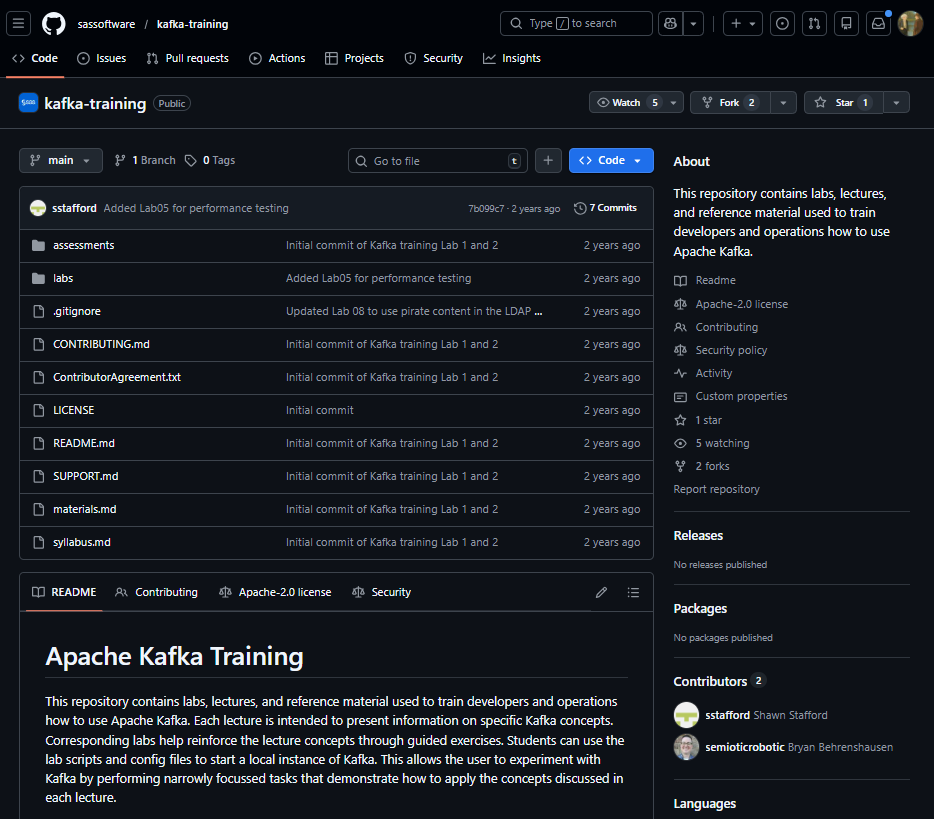Open the pull requests icon in header
Viewport: 934px width, 819px height.
pos(814,24)
